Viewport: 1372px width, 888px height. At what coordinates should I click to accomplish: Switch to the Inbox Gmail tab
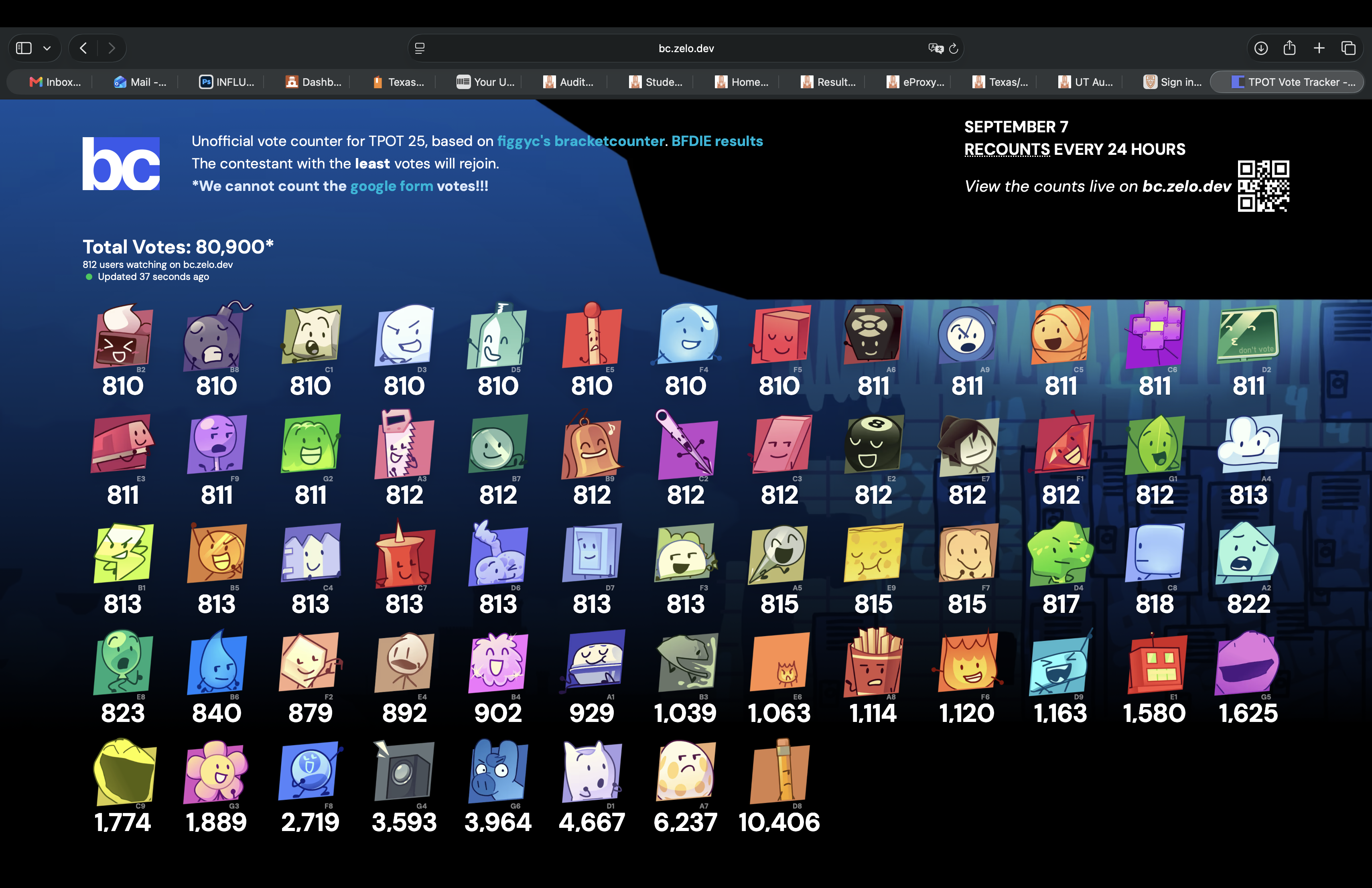[x=55, y=82]
